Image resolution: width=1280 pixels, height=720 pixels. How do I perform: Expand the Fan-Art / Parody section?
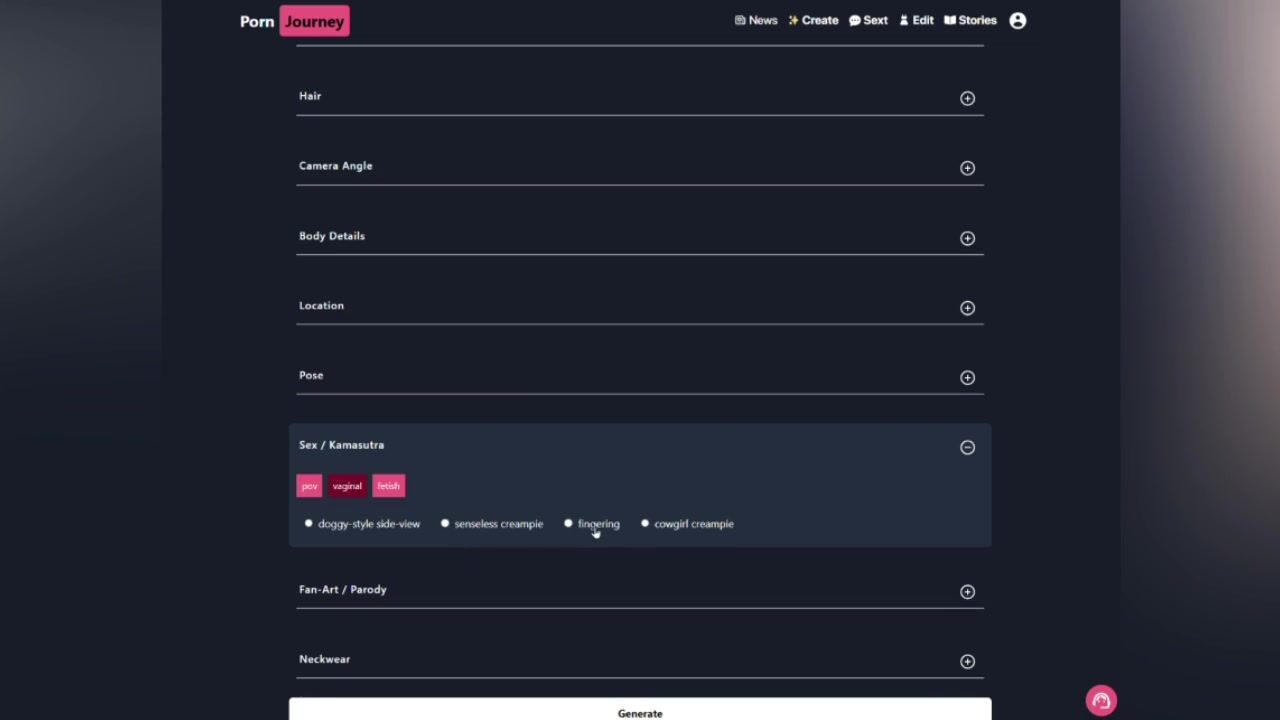(x=342, y=590)
